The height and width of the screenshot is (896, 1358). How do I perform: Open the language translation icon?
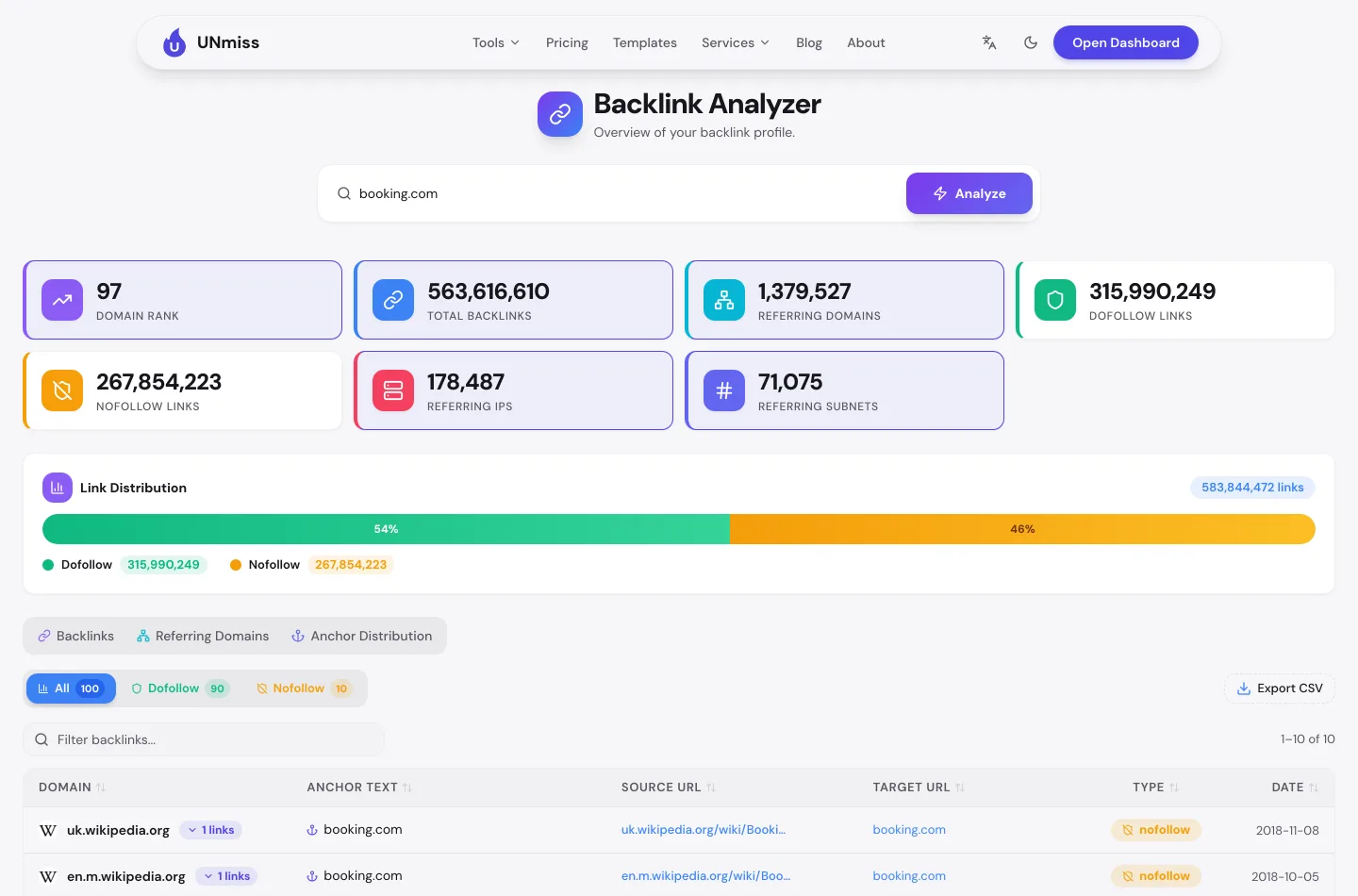989,42
